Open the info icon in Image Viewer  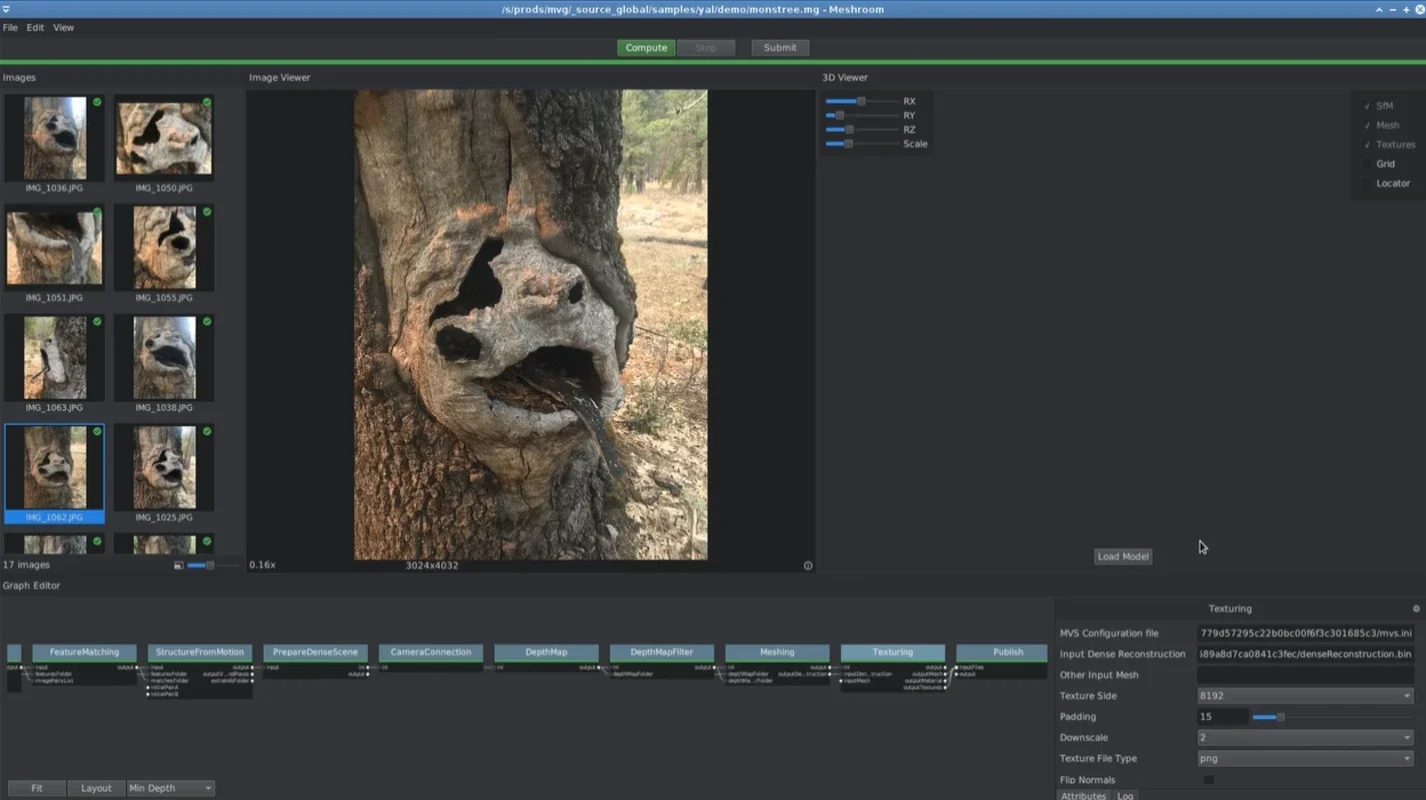(808, 565)
